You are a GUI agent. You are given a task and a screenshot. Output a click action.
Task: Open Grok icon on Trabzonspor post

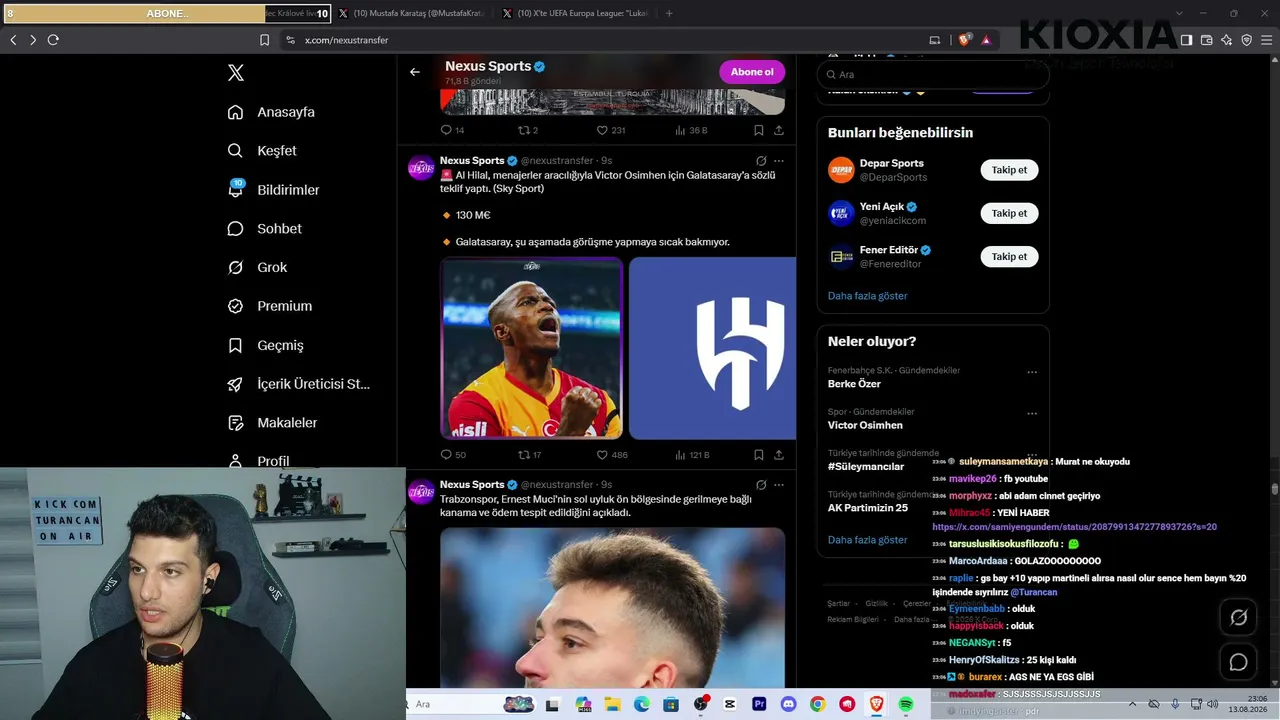[x=761, y=485]
